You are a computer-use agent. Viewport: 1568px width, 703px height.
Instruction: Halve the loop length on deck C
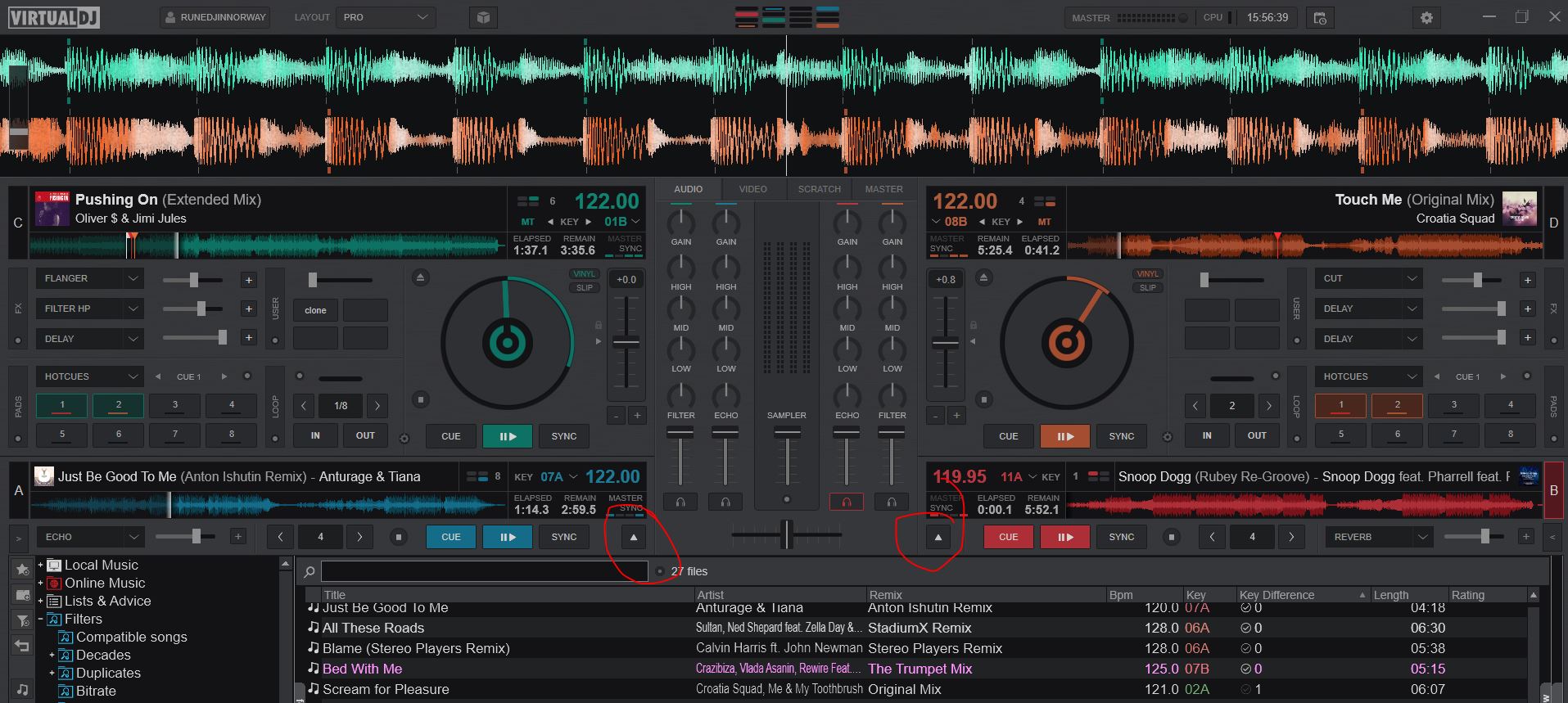[x=304, y=405]
